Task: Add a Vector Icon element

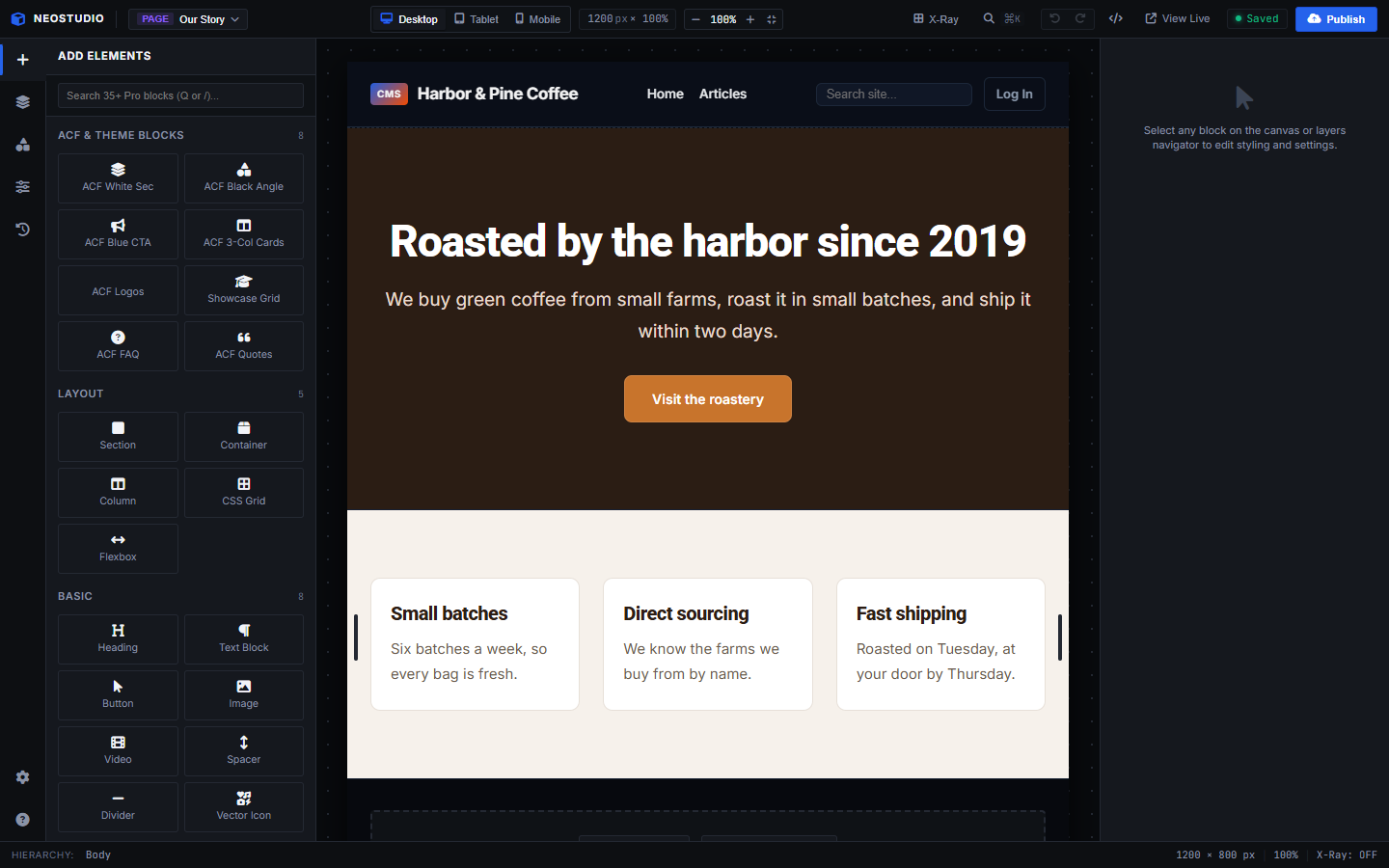Action: point(244,807)
